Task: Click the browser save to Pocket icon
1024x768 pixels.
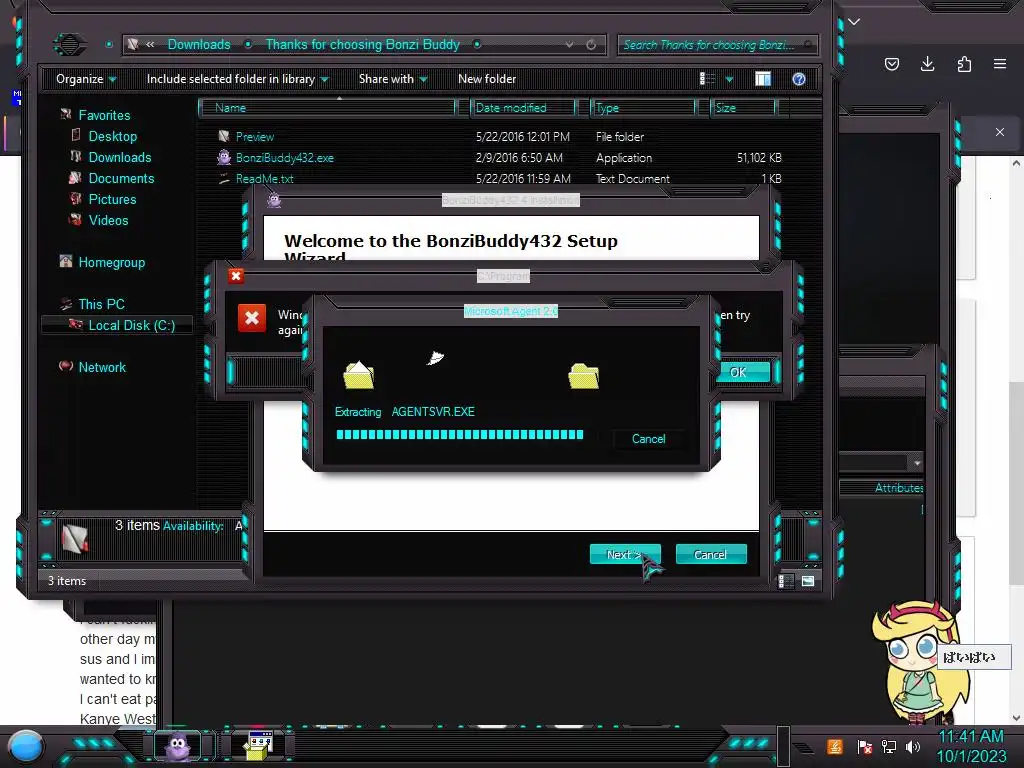Action: (x=891, y=64)
